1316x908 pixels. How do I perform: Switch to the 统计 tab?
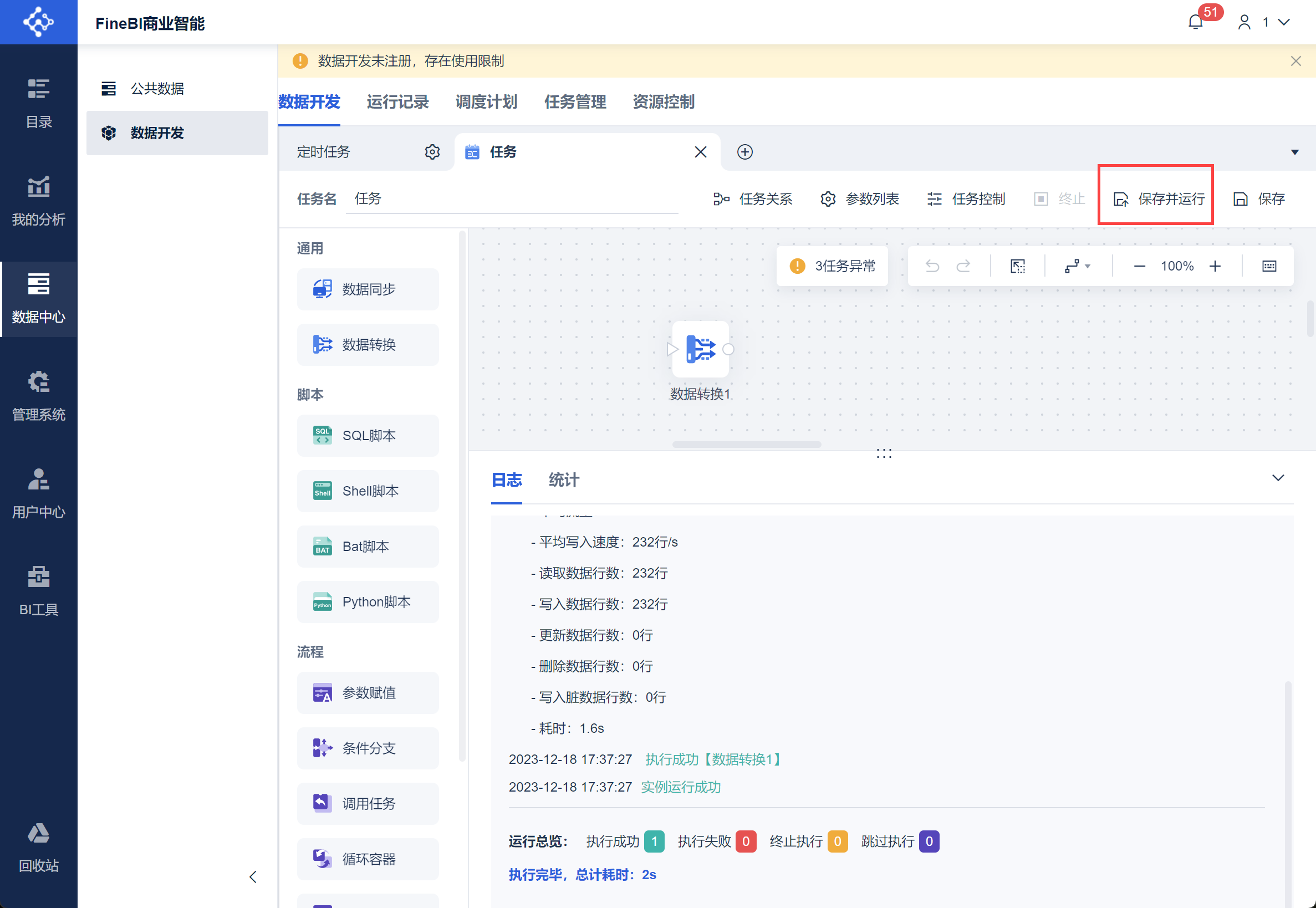pyautogui.click(x=563, y=480)
